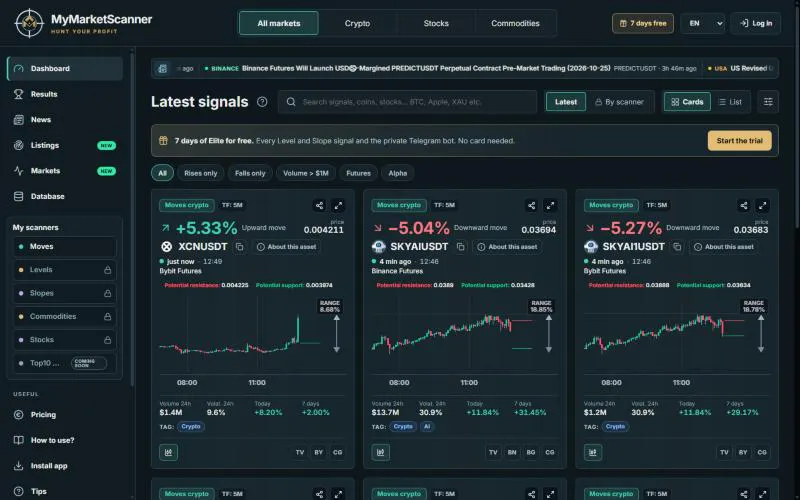Expand the SKYAIUSDT card to fullscreen
The width and height of the screenshot is (800, 500).
pos(551,206)
